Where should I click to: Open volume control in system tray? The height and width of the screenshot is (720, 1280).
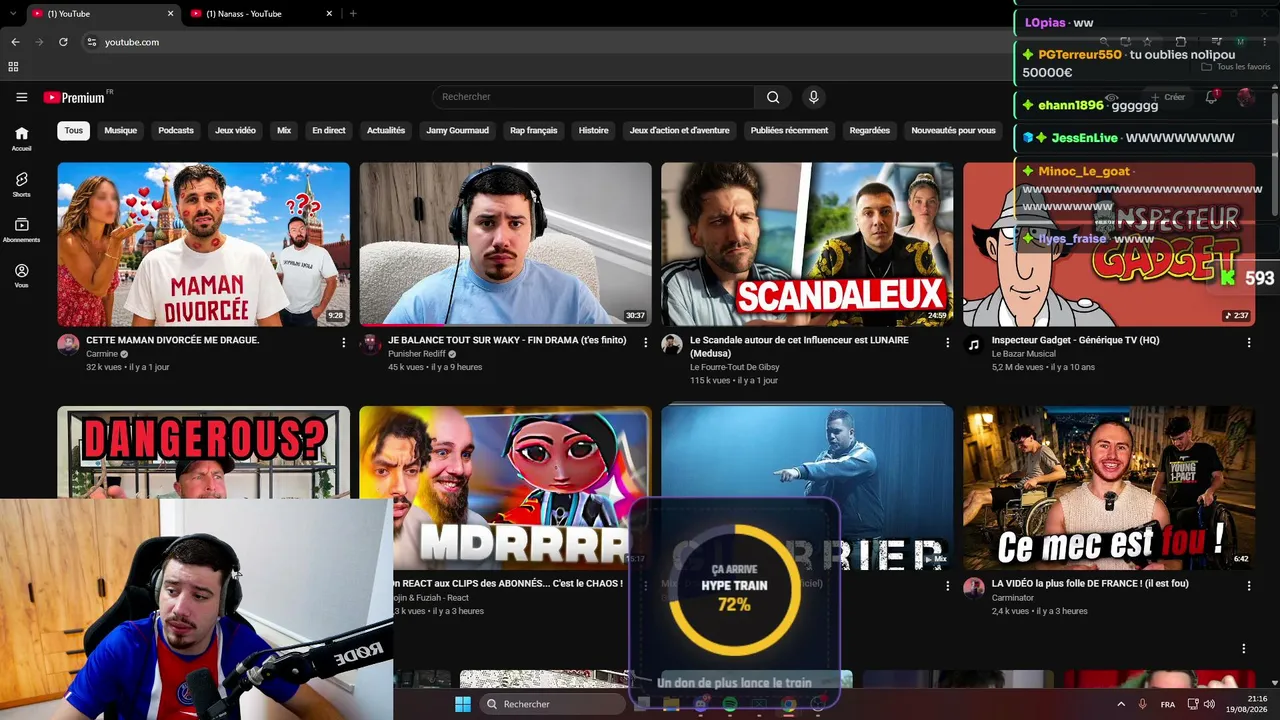(1209, 704)
